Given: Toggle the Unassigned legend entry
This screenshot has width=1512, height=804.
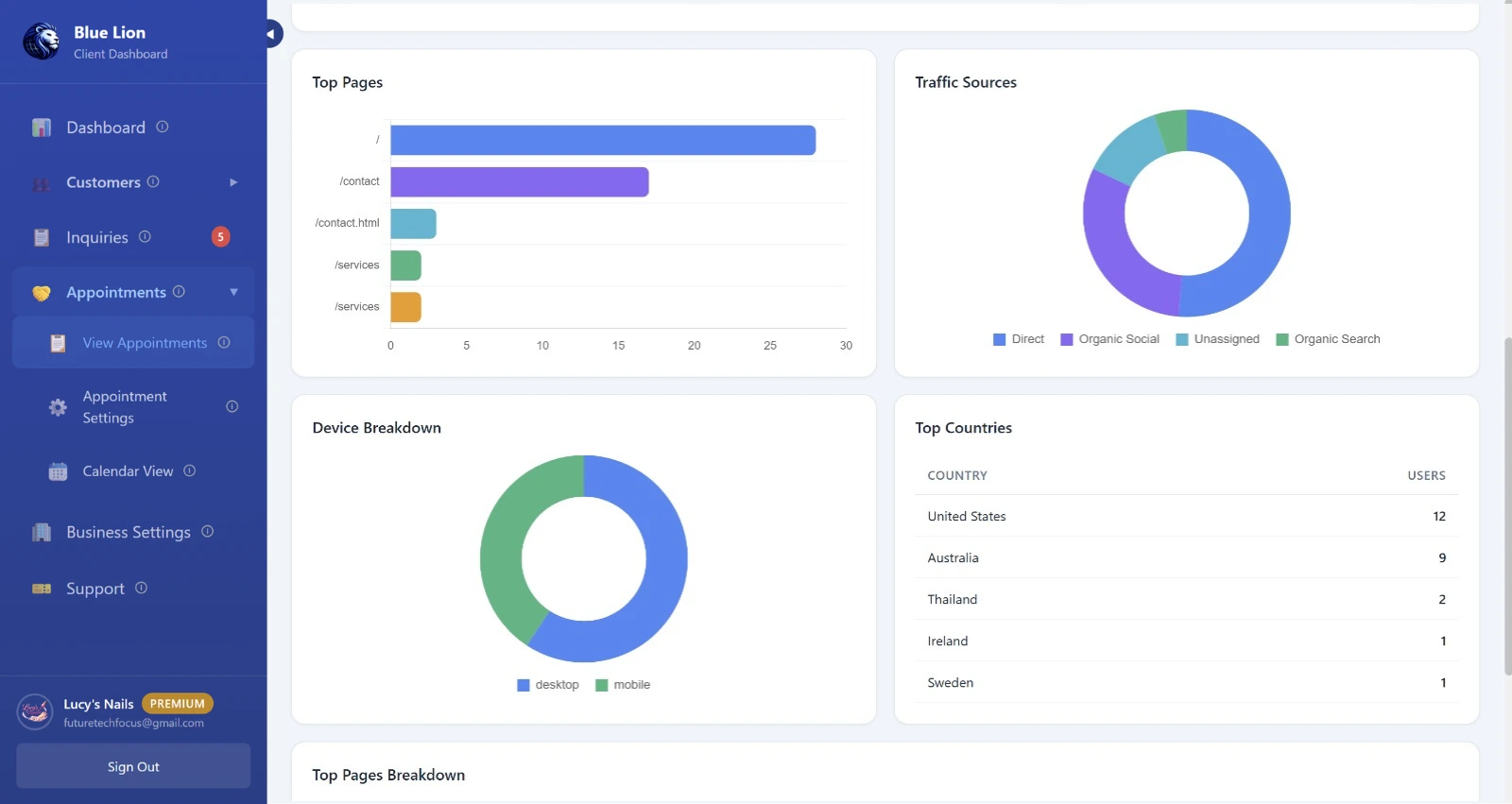Looking at the screenshot, I should point(1217,339).
